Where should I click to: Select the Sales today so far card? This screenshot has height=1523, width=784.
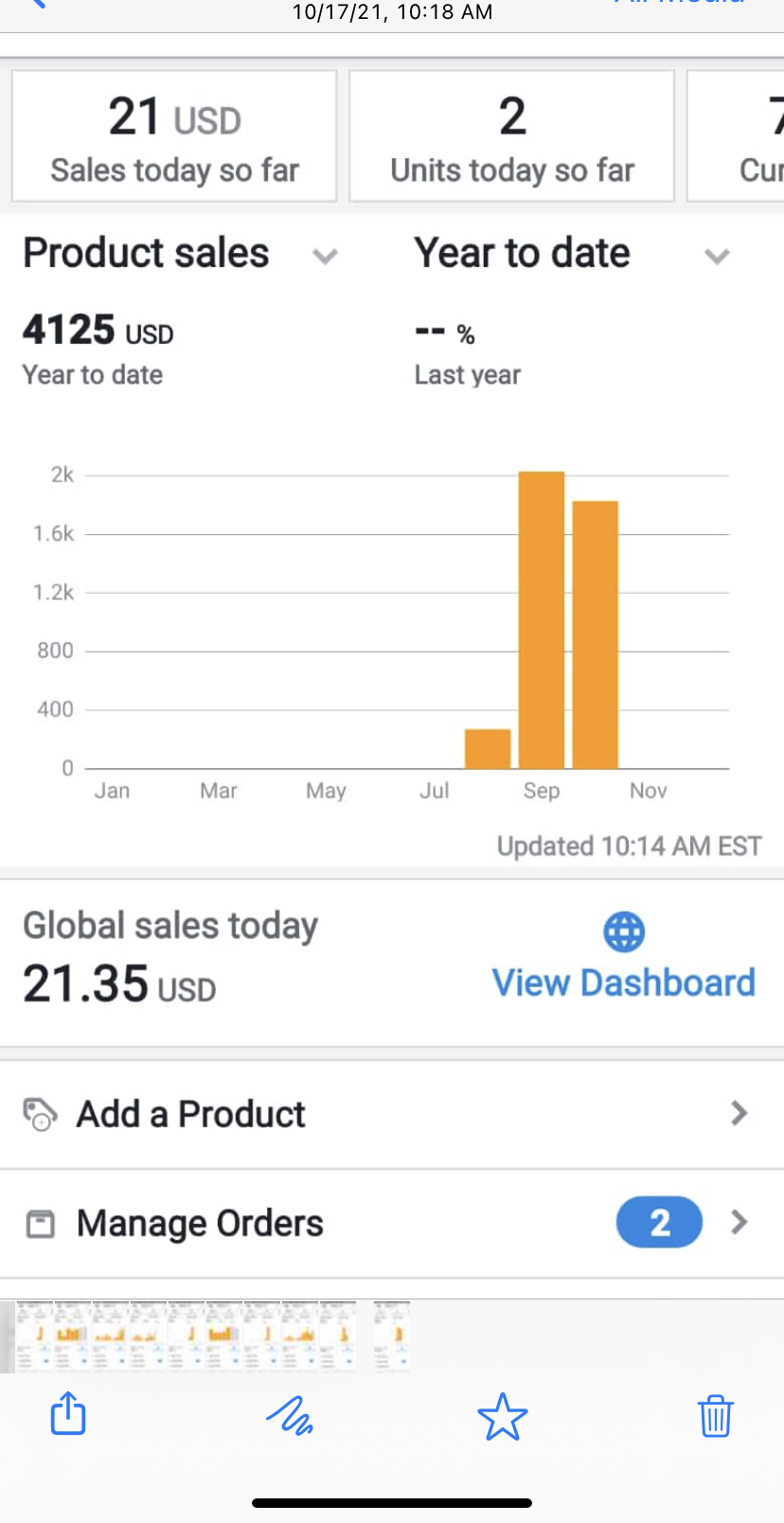174,136
